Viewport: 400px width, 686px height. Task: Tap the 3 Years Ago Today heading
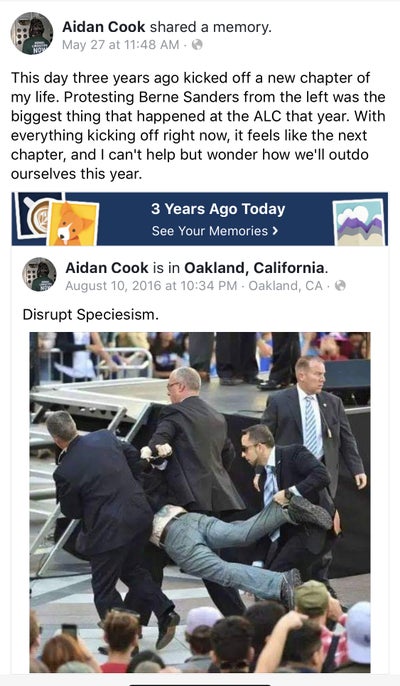point(218,209)
